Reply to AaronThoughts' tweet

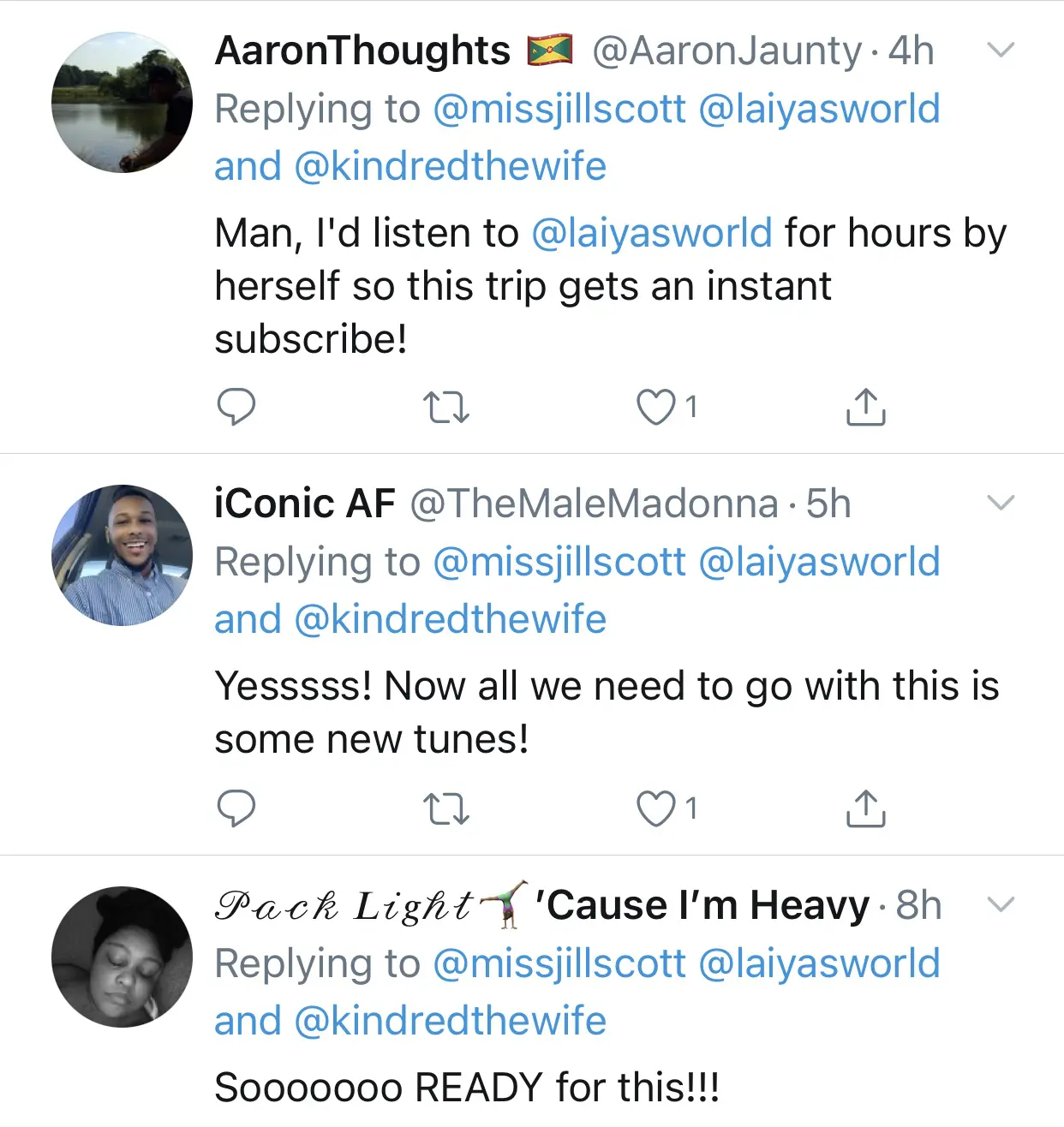tap(236, 407)
